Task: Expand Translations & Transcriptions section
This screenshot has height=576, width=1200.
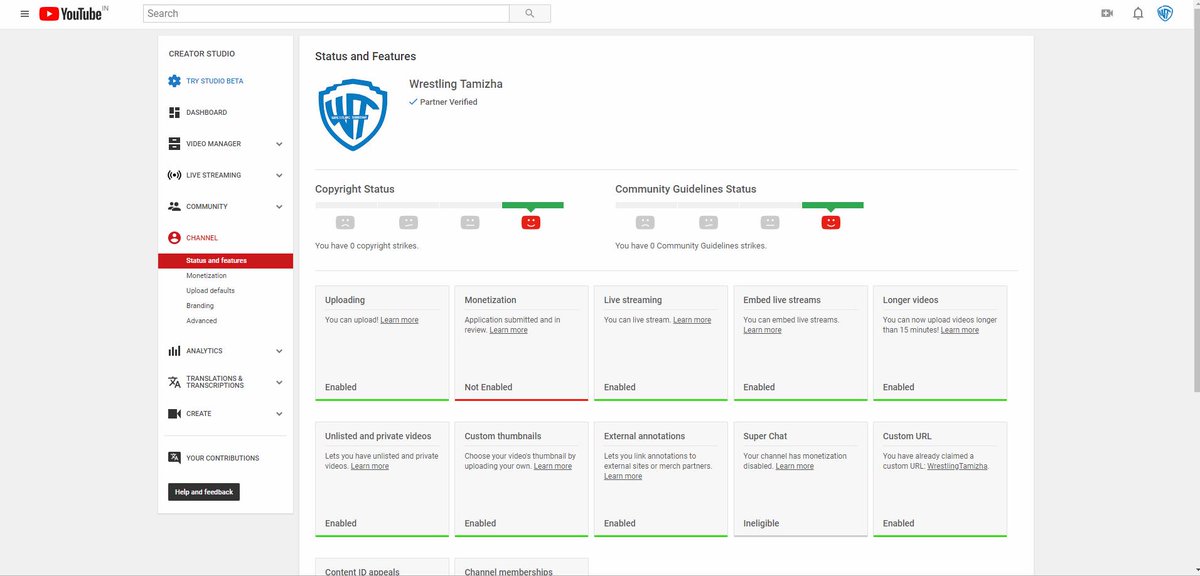Action: pyautogui.click(x=279, y=382)
